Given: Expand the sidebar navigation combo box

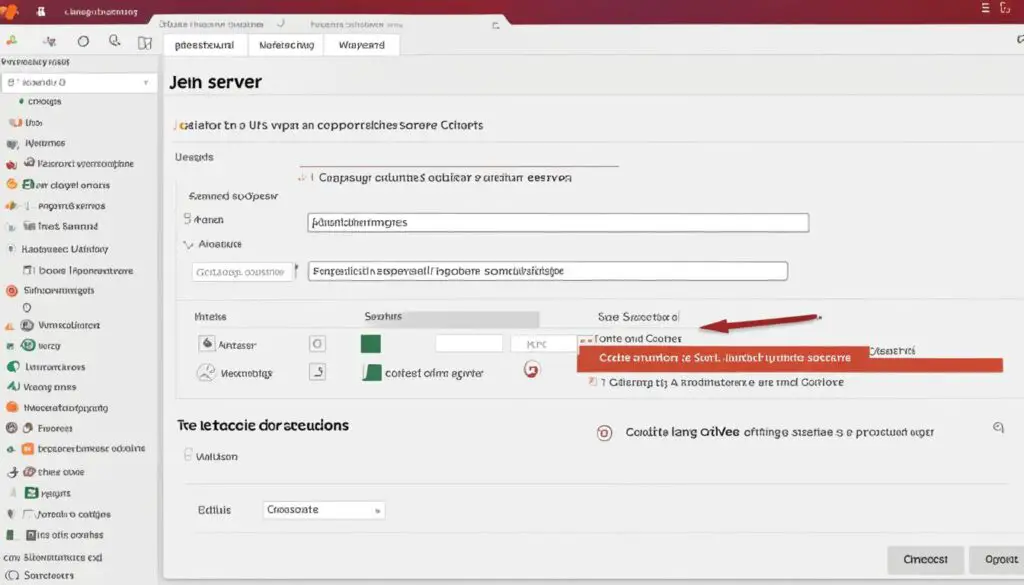Looking at the screenshot, I should pyautogui.click(x=80, y=81).
